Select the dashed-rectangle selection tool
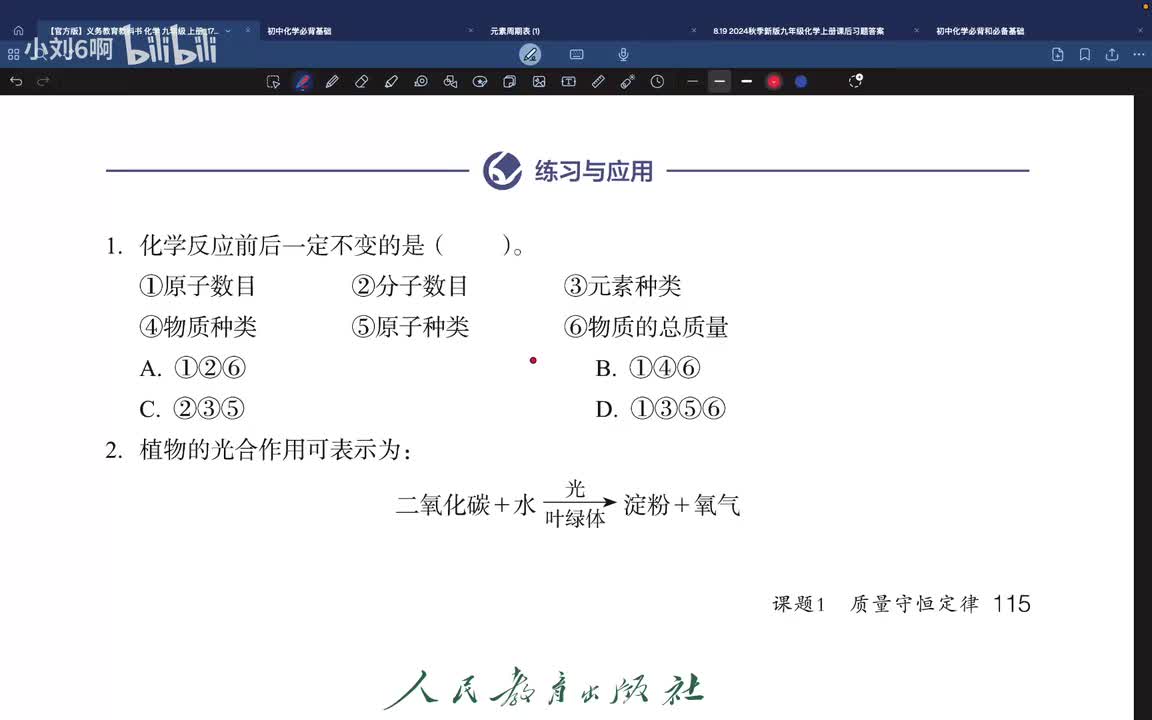This screenshot has width=1152, height=720. click(x=273, y=82)
